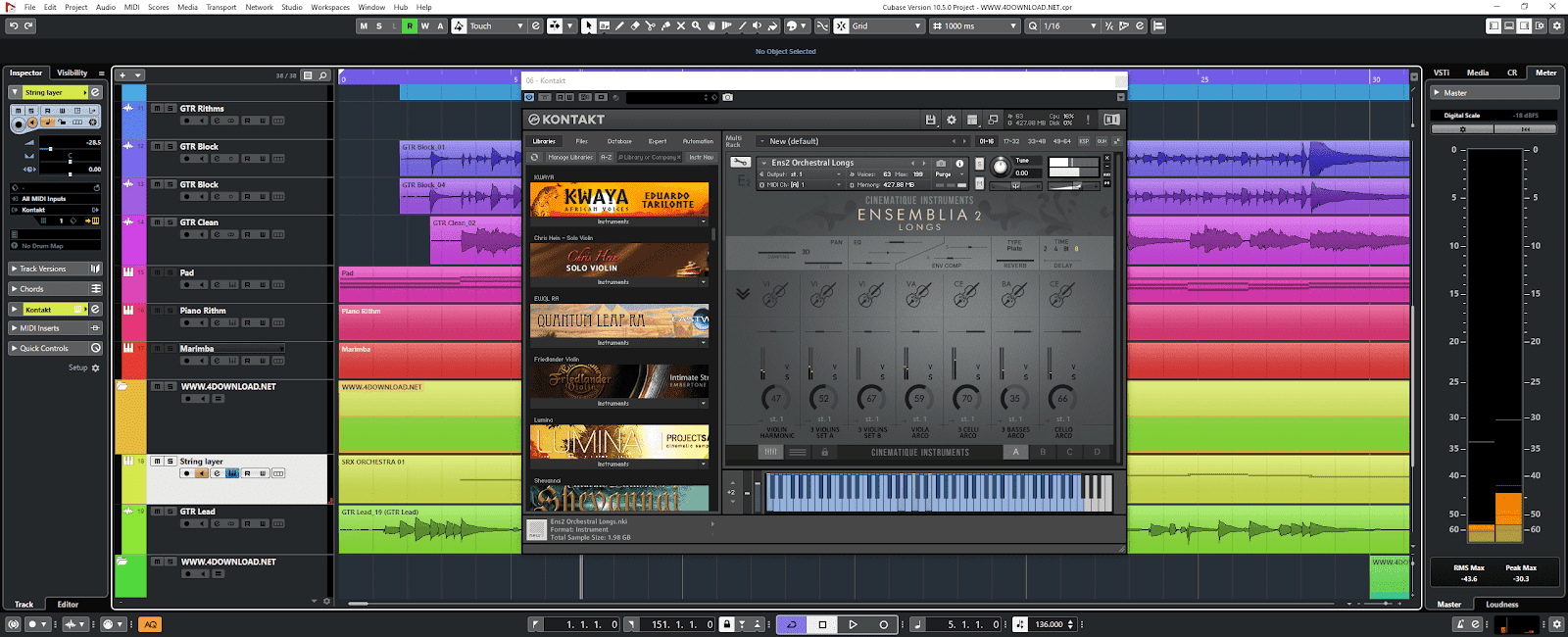
Task: Open track search magnifier in track list
Action: (322, 75)
